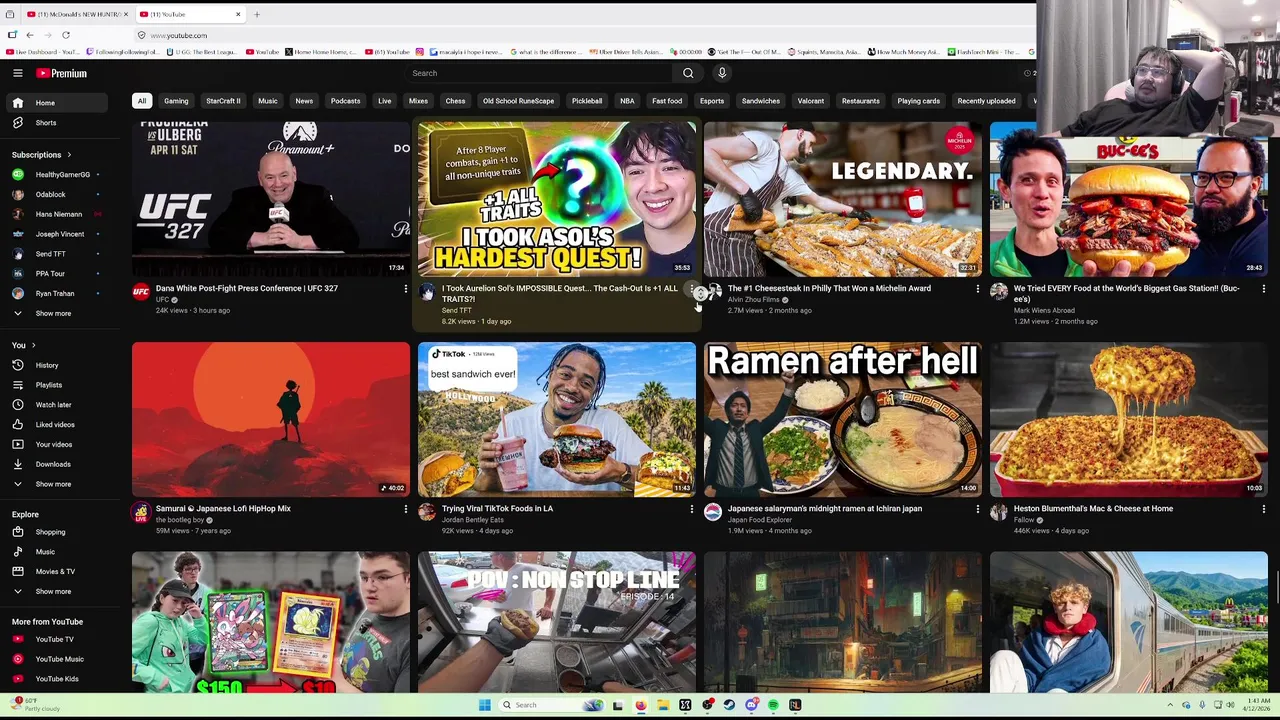Click the YouTube search input field

(540, 73)
